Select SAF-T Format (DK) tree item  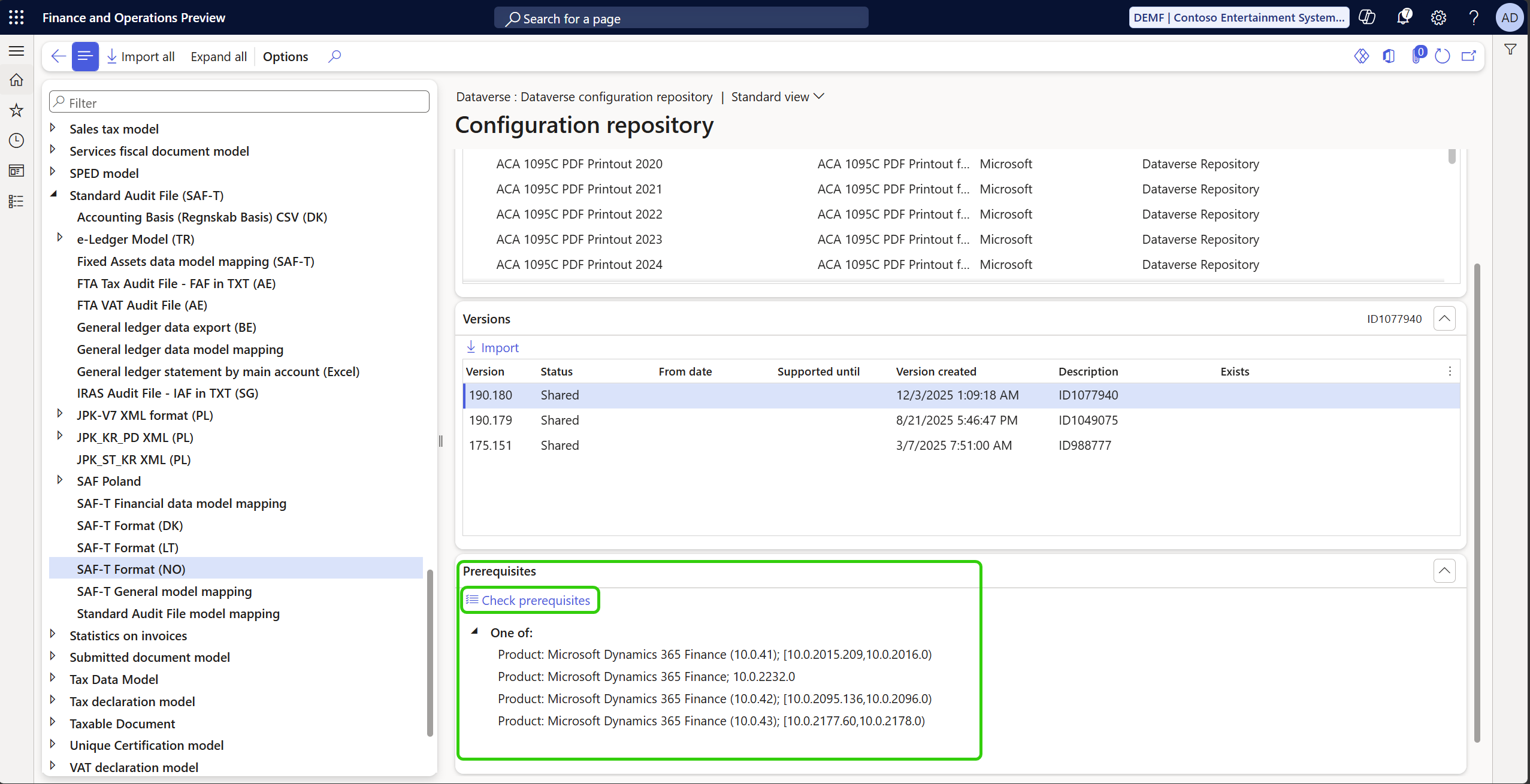pos(130,525)
